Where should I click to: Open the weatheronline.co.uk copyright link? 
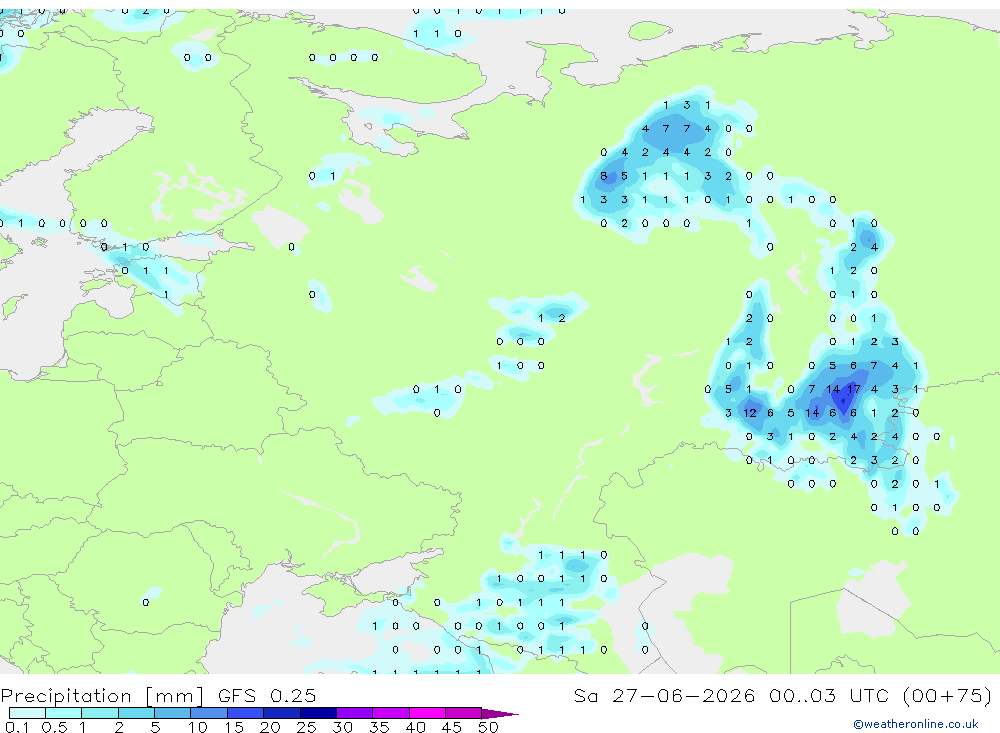pyautogui.click(x=915, y=724)
